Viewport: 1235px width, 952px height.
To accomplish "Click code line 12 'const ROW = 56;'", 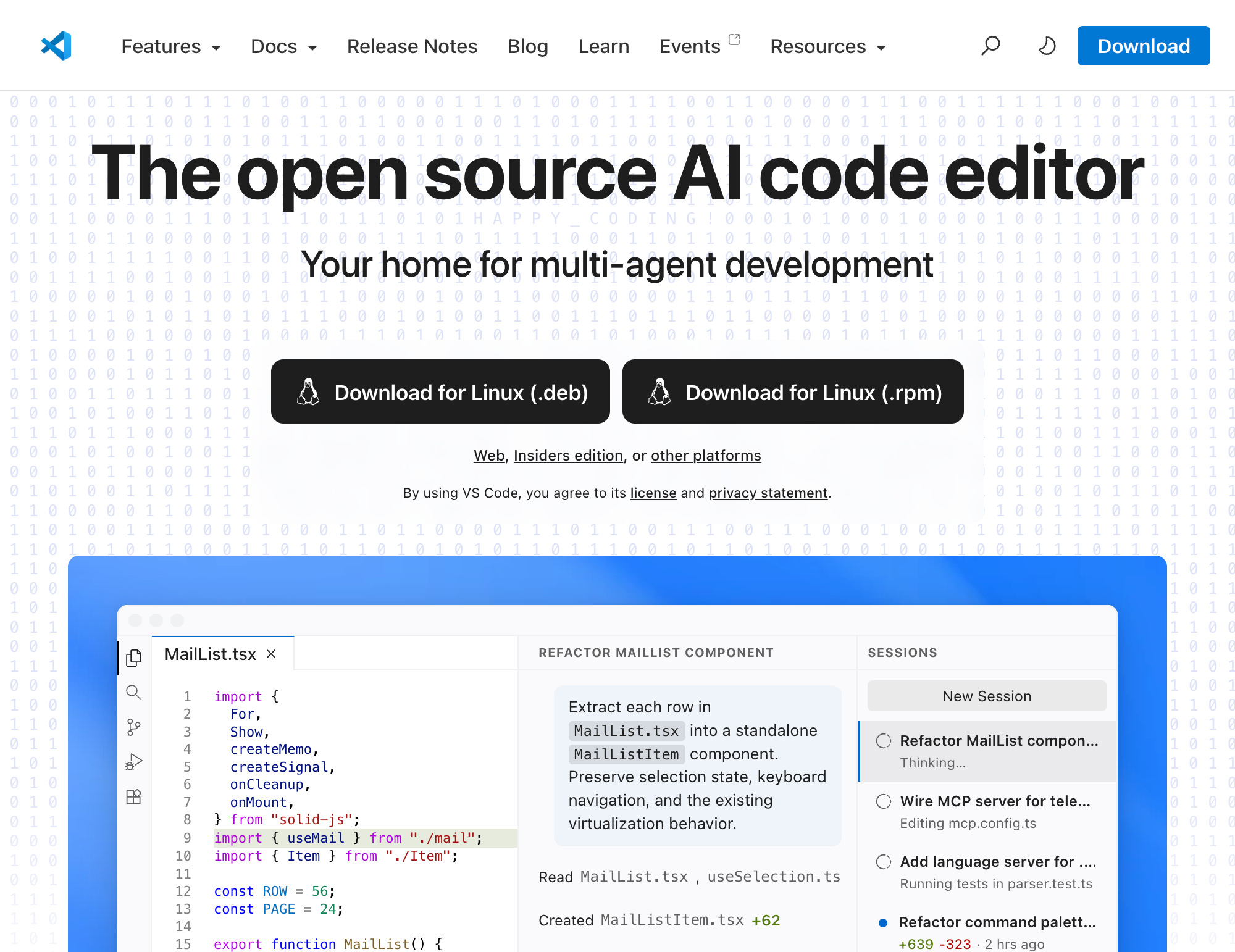I will coord(274,891).
